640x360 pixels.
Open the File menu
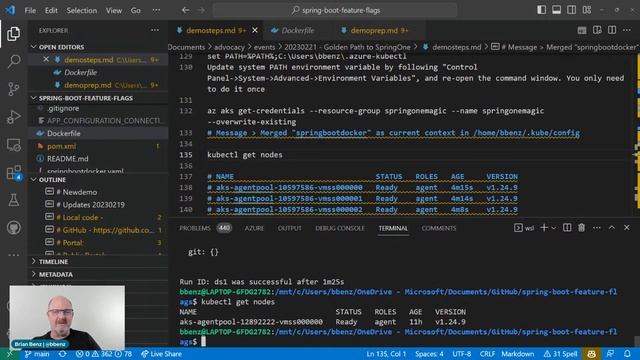point(30,11)
